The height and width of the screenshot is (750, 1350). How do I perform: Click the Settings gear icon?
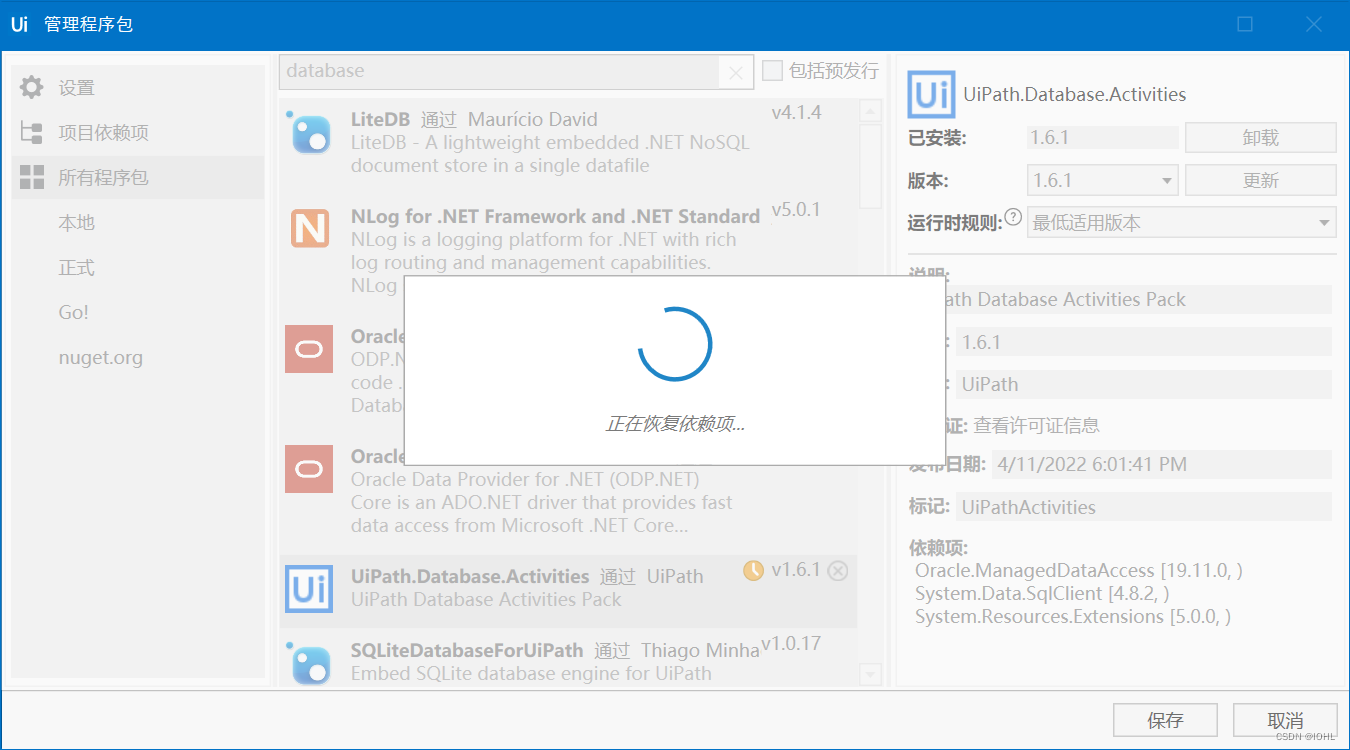[32, 87]
